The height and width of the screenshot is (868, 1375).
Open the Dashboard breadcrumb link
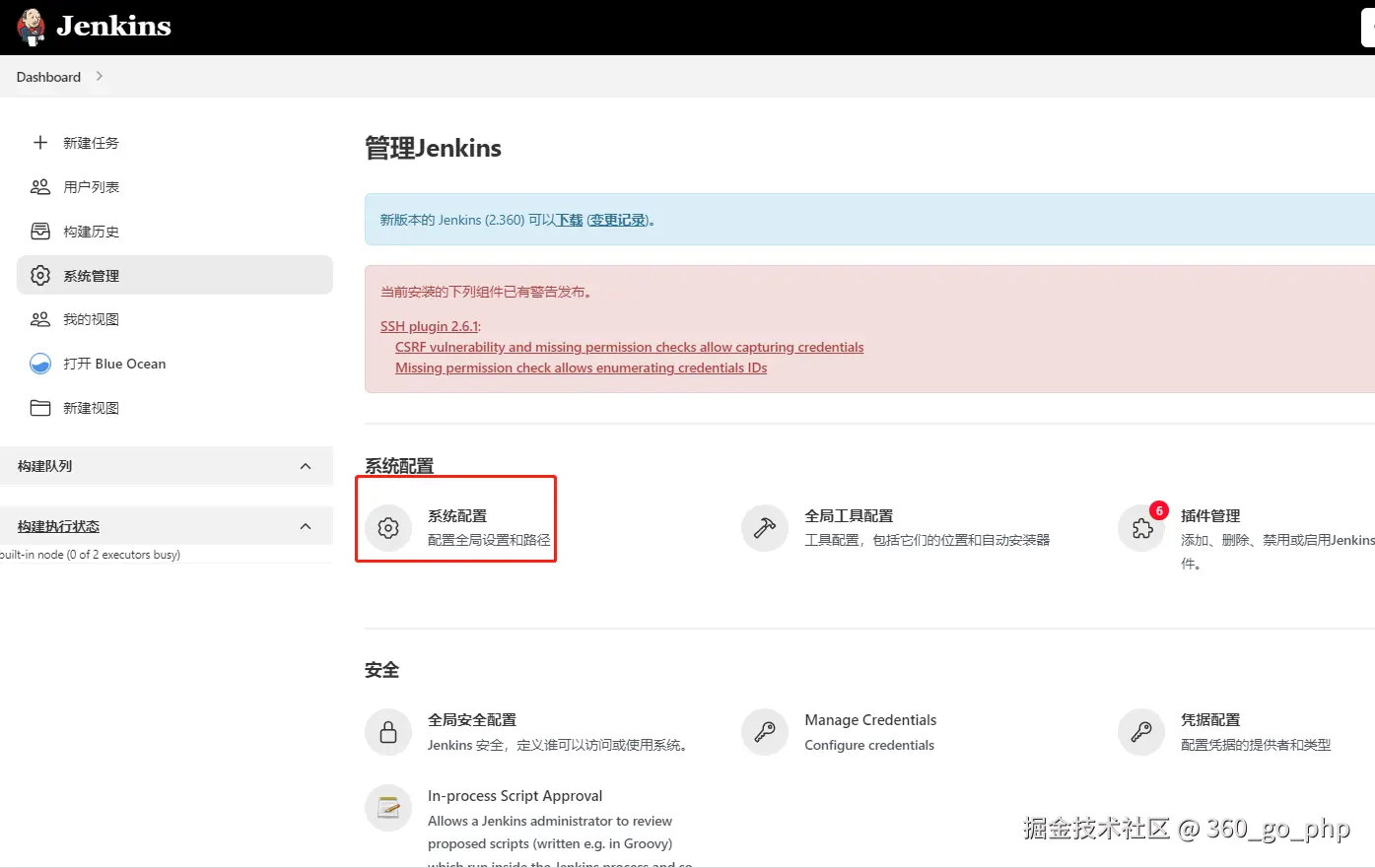pyautogui.click(x=48, y=77)
